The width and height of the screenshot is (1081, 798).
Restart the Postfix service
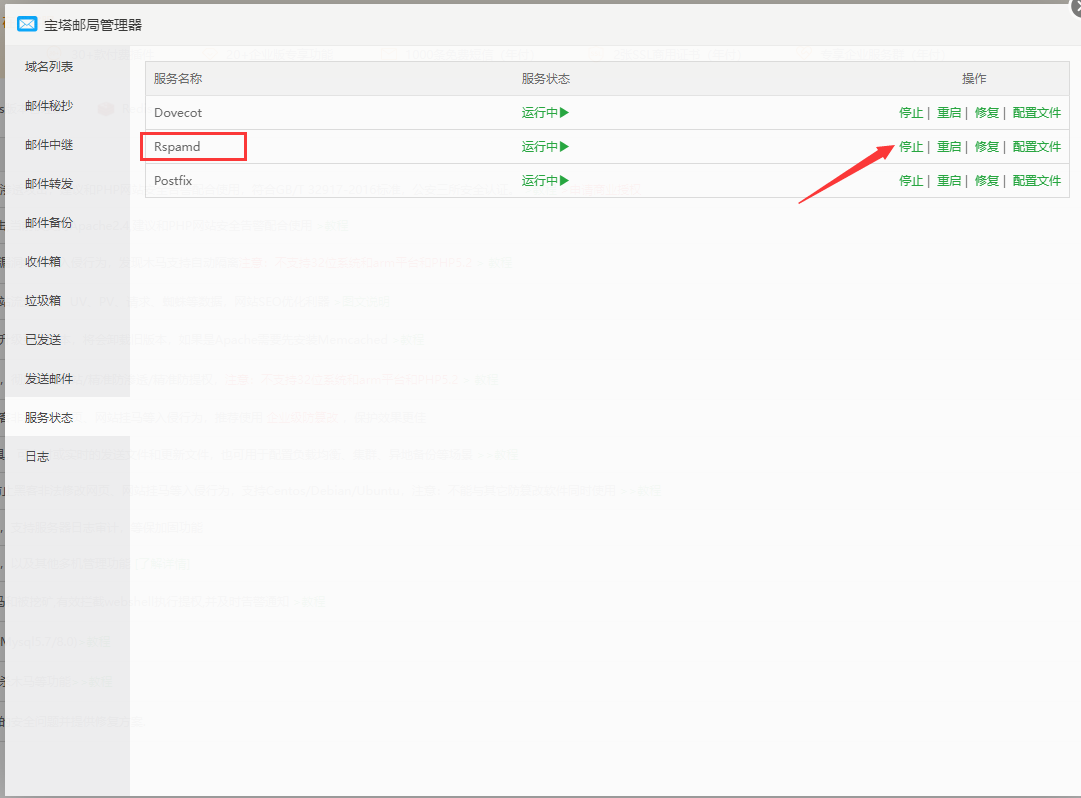tap(949, 181)
